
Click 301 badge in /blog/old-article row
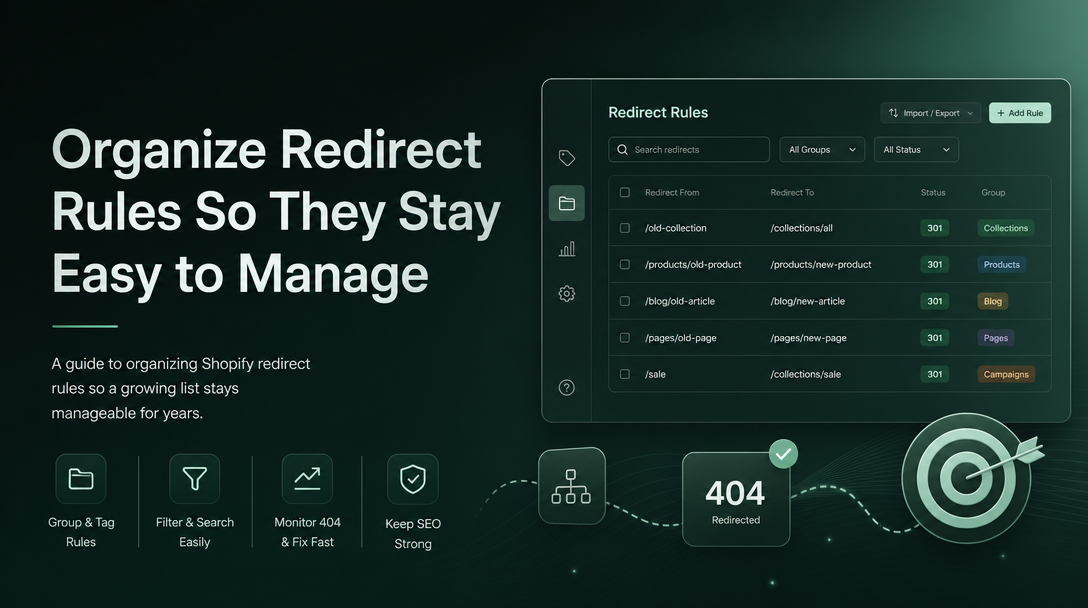pyautogui.click(x=935, y=301)
